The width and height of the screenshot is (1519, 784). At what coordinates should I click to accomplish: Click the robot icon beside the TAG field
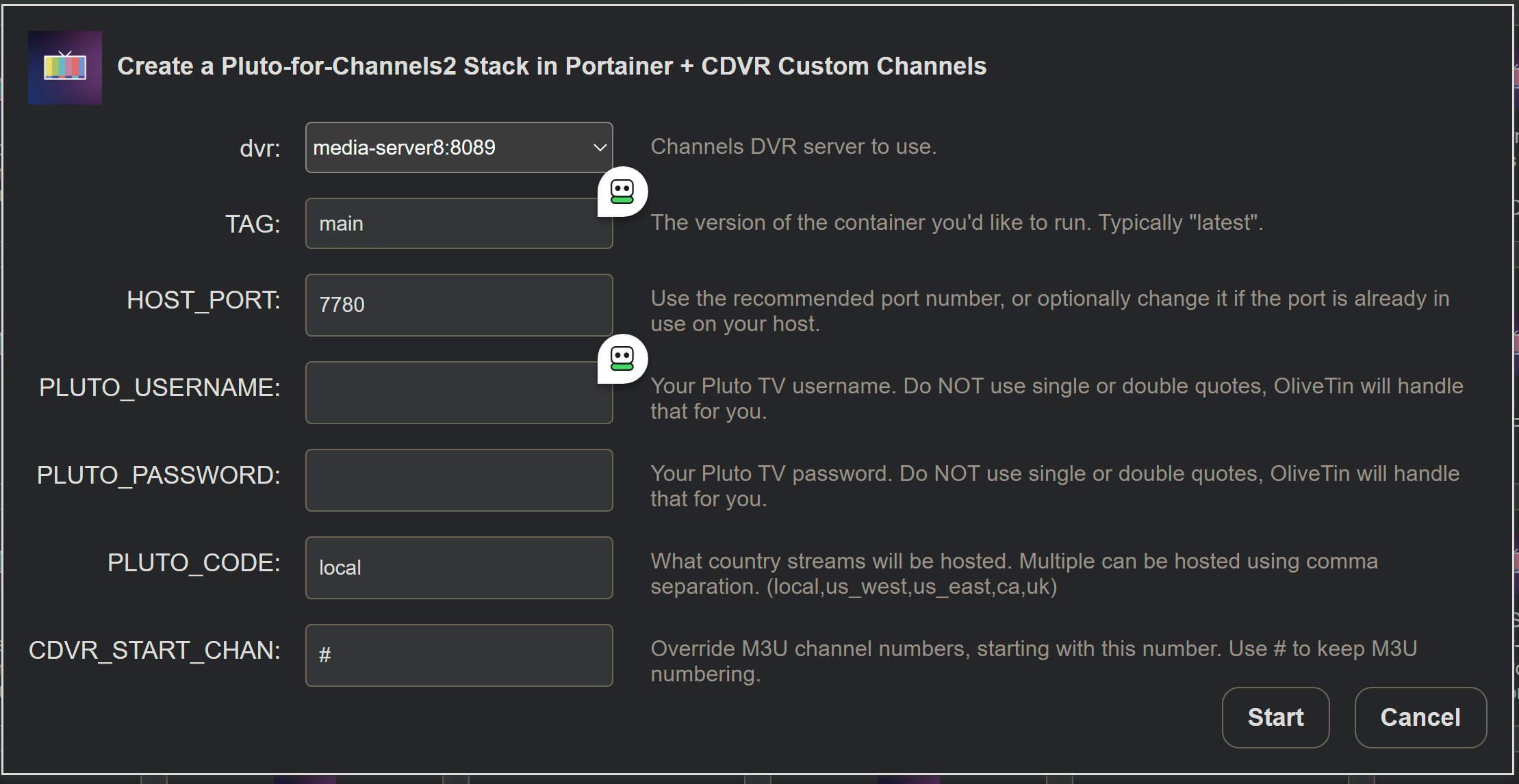coord(622,192)
